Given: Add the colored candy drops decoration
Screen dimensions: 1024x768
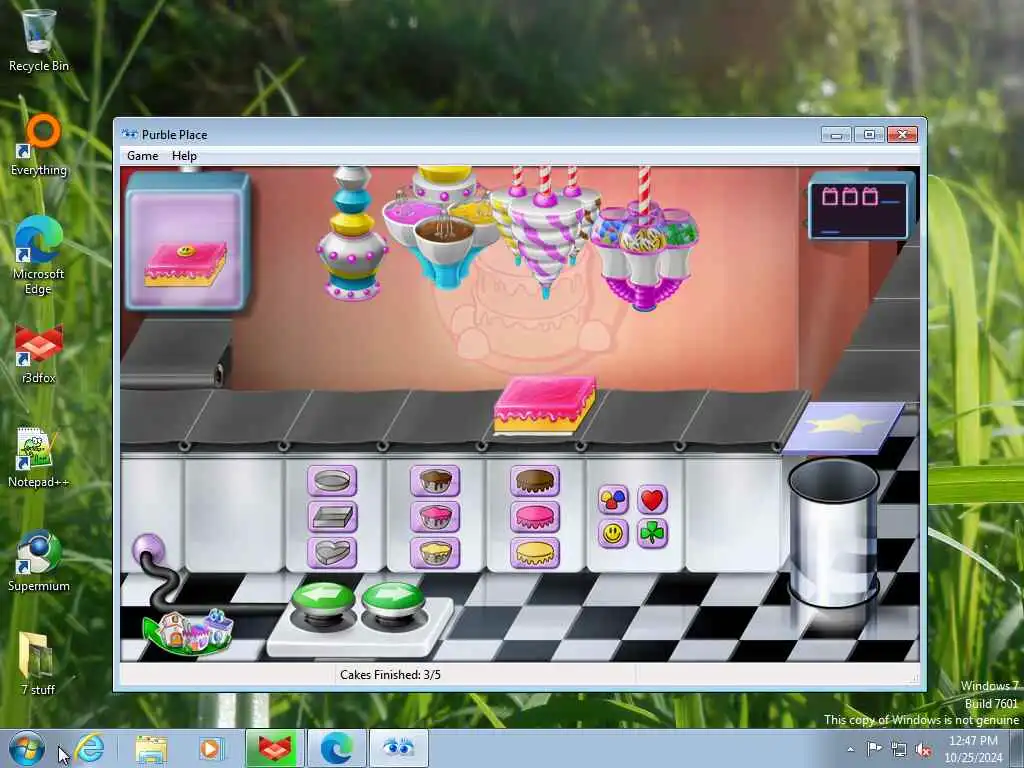Looking at the screenshot, I should (613, 500).
